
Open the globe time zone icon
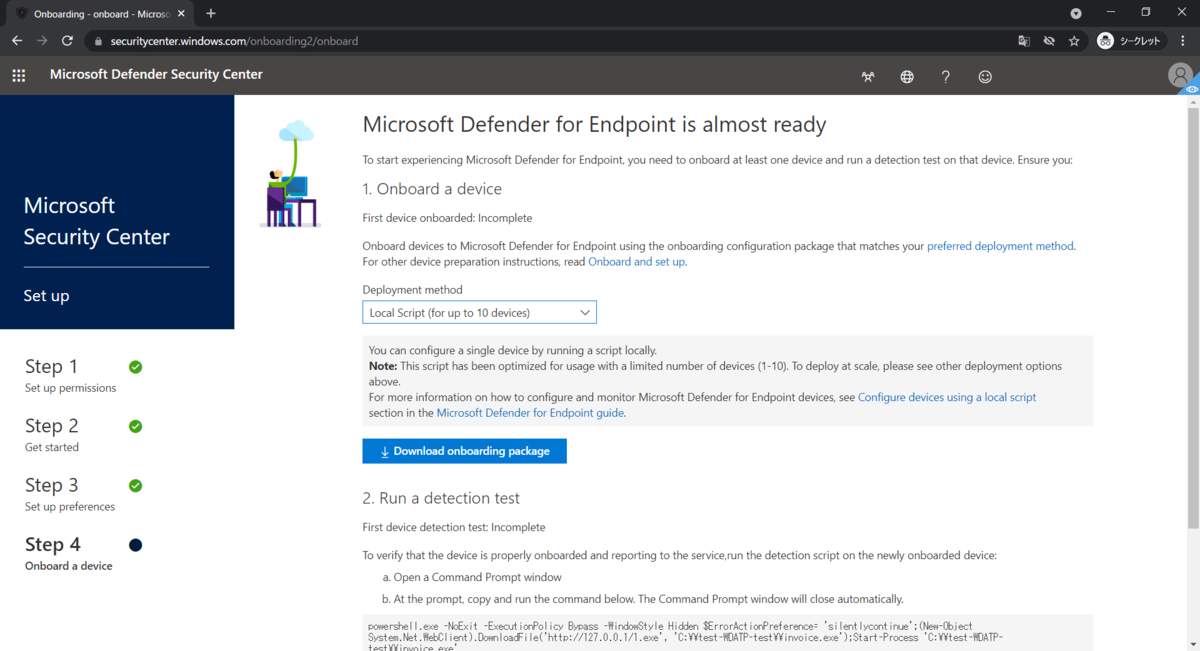click(907, 76)
